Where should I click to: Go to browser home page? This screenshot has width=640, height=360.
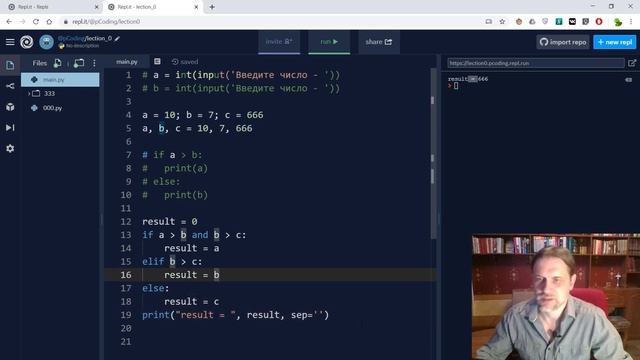tap(49, 22)
